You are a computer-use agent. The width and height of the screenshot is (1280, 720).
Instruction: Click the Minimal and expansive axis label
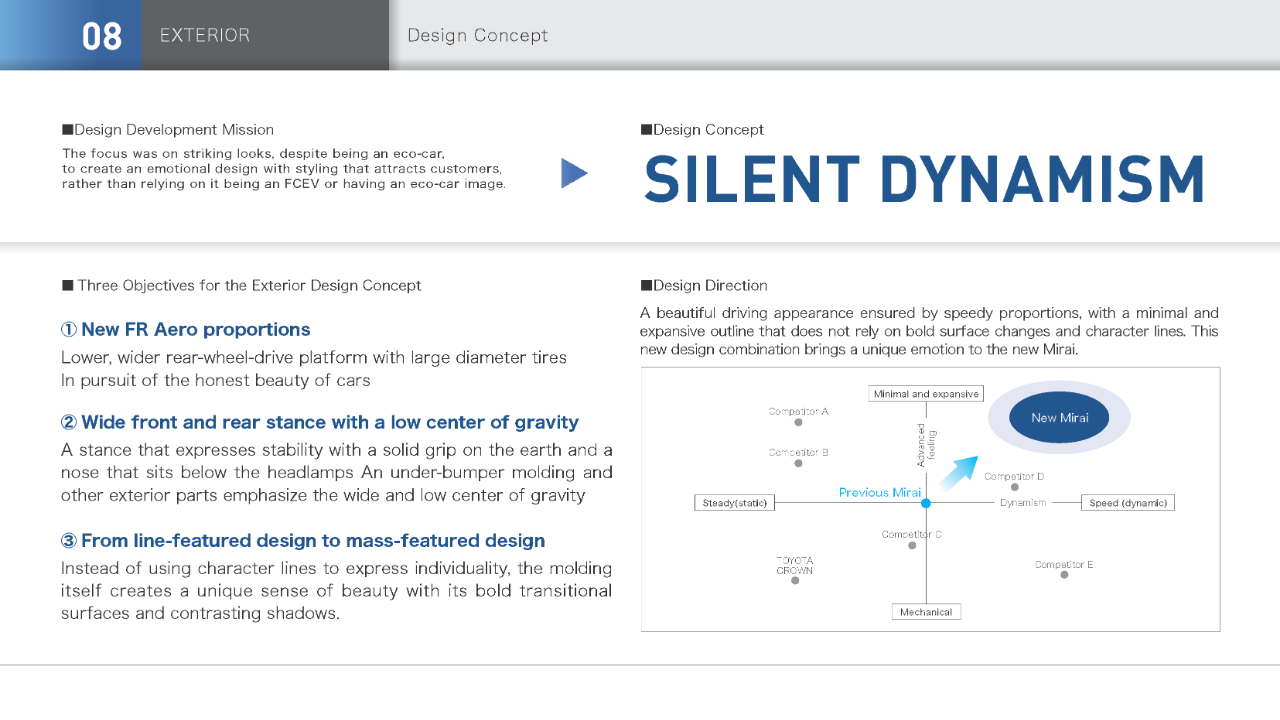926,394
